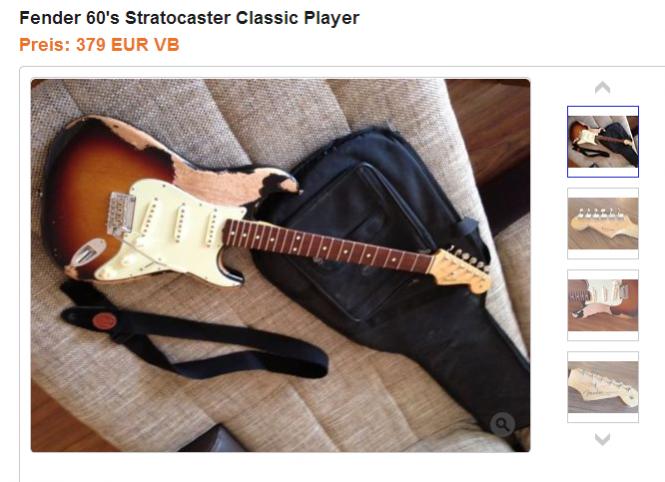Click the rosewood fretboard of the guitar
The width and height of the screenshot is (665, 482).
tap(329, 247)
